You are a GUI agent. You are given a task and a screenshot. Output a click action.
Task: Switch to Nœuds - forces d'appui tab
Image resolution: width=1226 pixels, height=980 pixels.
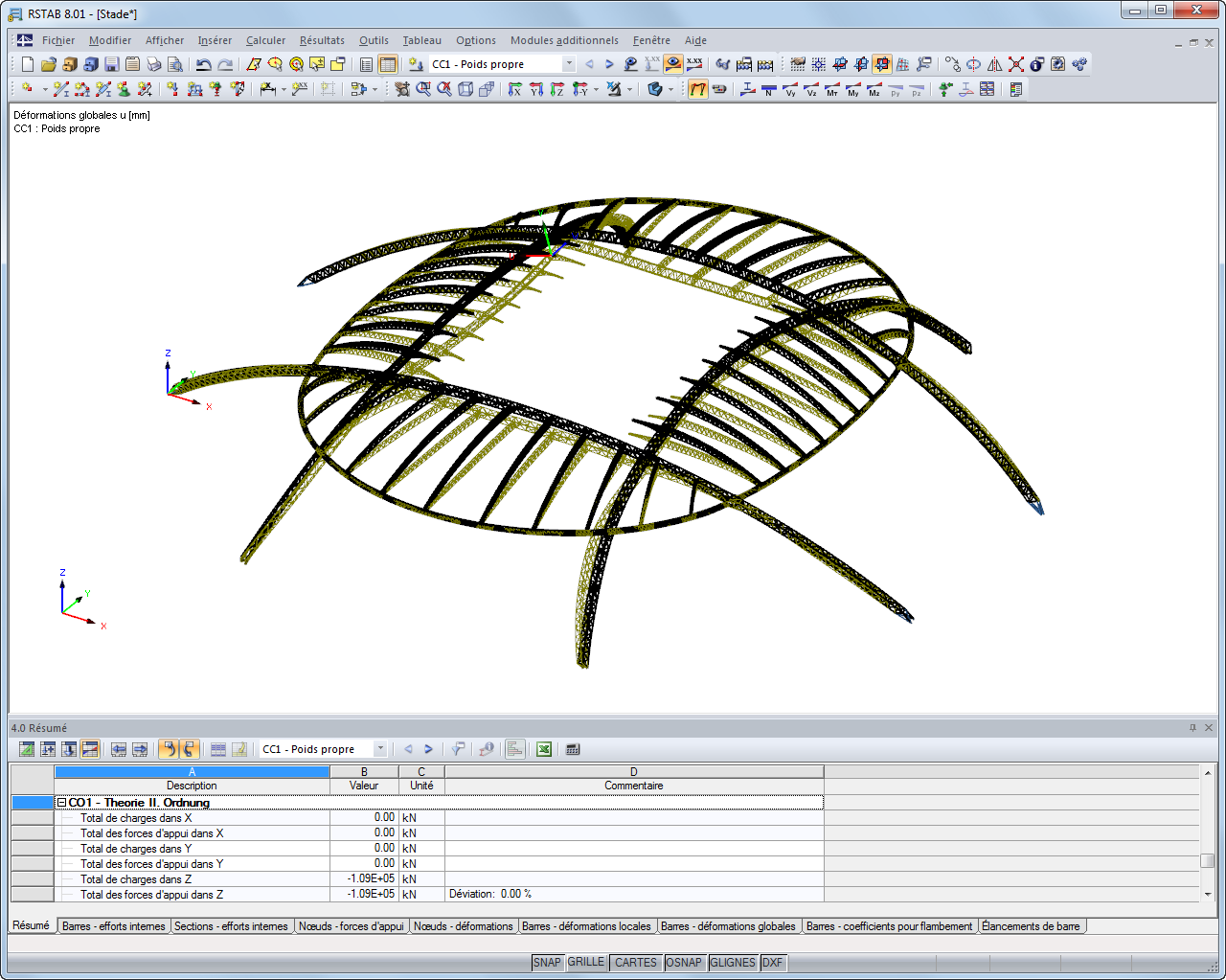click(351, 926)
